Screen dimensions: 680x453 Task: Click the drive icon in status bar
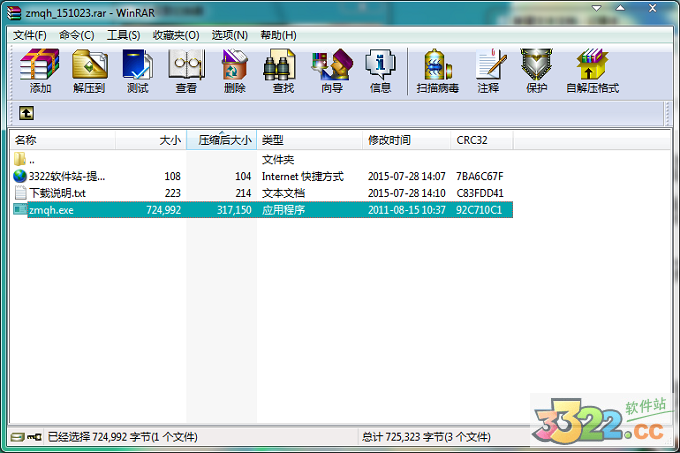pyautogui.click(x=17, y=437)
